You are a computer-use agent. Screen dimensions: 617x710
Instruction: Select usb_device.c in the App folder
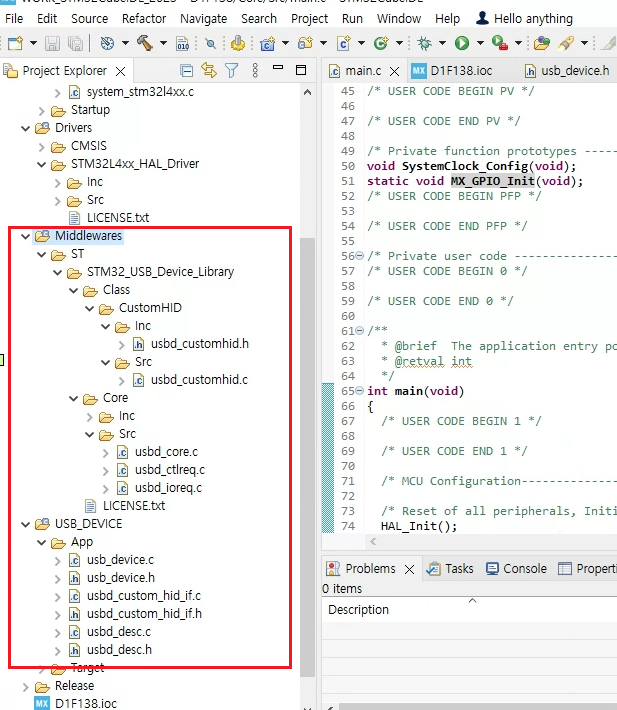120,560
